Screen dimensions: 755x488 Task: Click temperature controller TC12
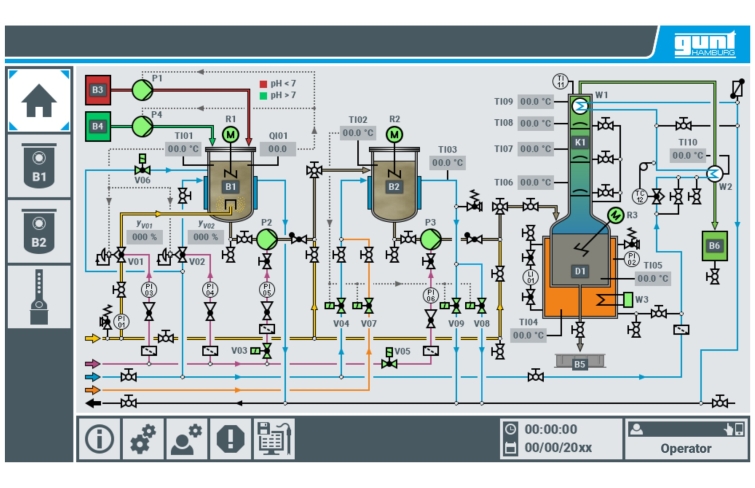pyautogui.click(x=639, y=196)
